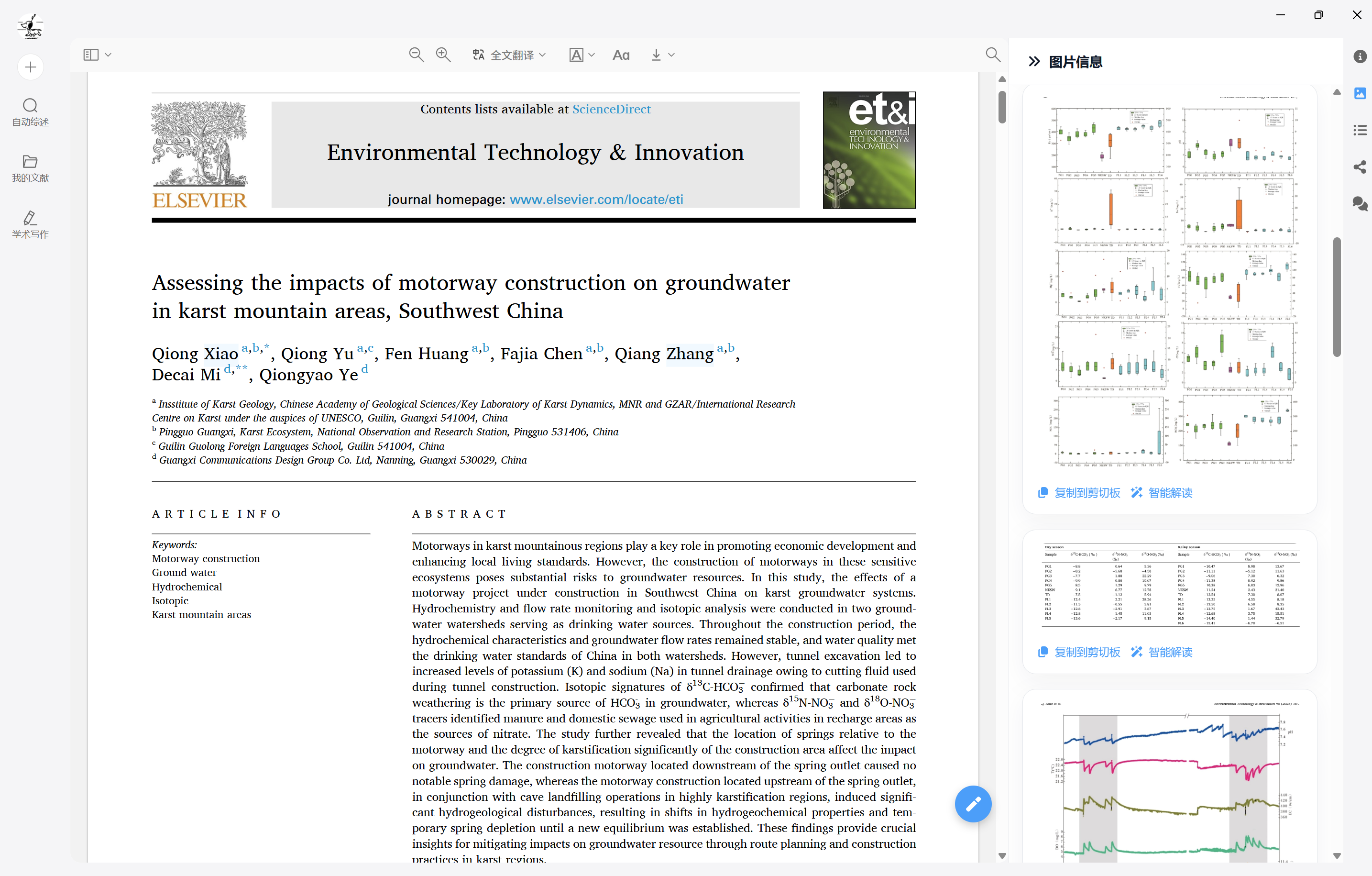The width and height of the screenshot is (1372, 876).
Task: Open 自动综述 in left sidebar
Action: (x=31, y=112)
